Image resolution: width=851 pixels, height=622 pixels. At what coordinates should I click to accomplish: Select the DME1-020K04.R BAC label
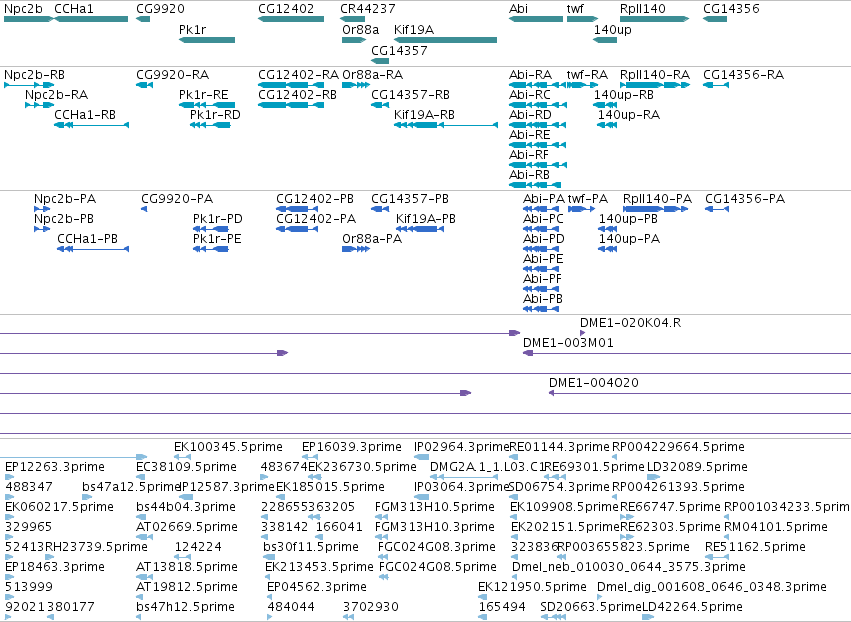630,322
